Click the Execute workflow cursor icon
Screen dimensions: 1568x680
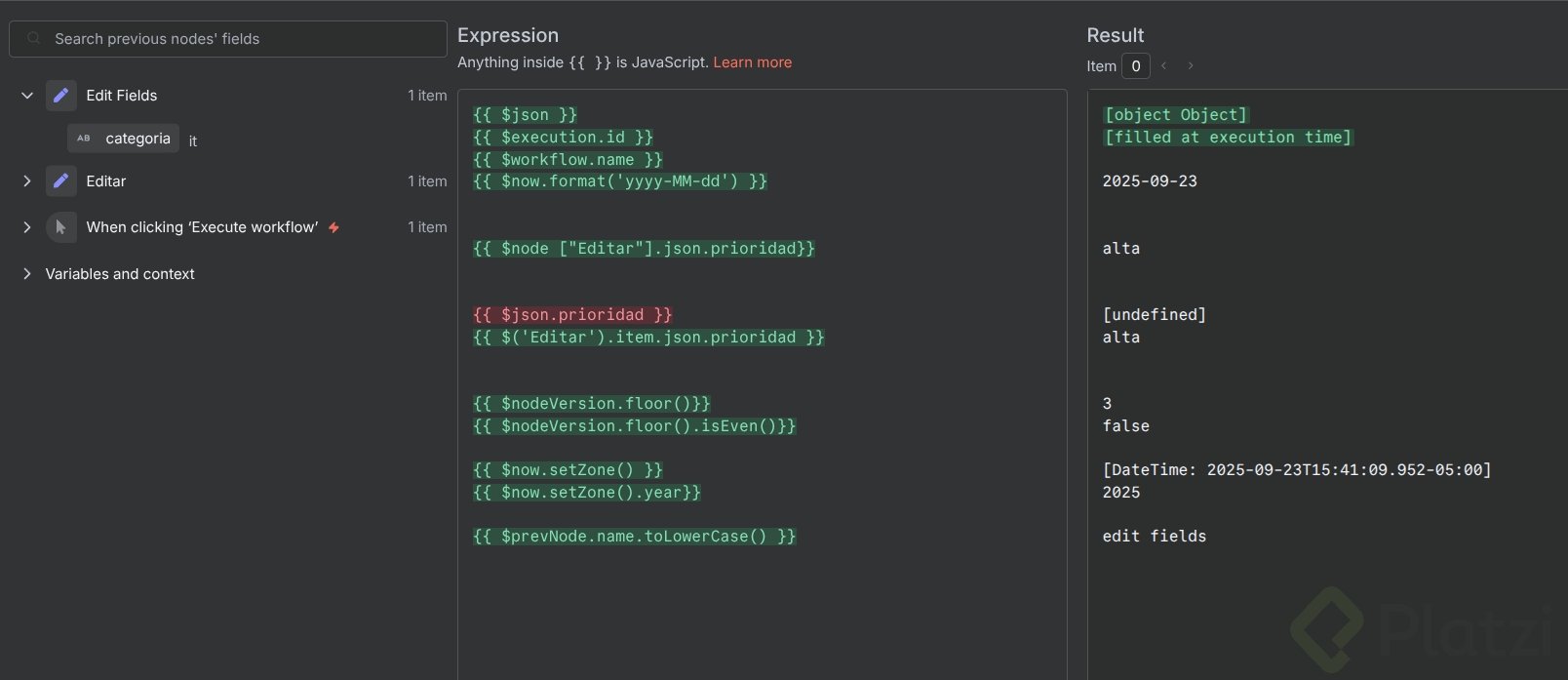pyautogui.click(x=61, y=227)
